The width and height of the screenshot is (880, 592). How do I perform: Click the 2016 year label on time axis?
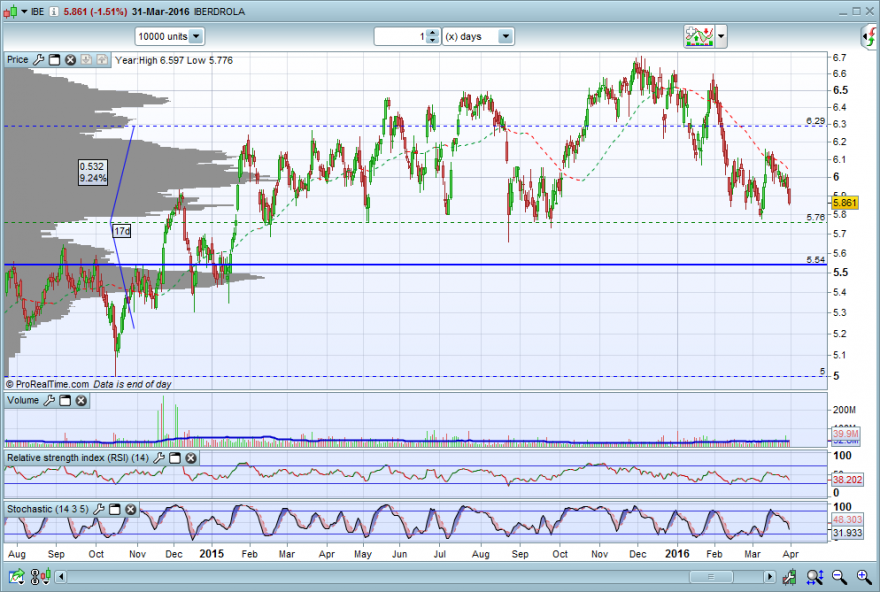[x=677, y=554]
